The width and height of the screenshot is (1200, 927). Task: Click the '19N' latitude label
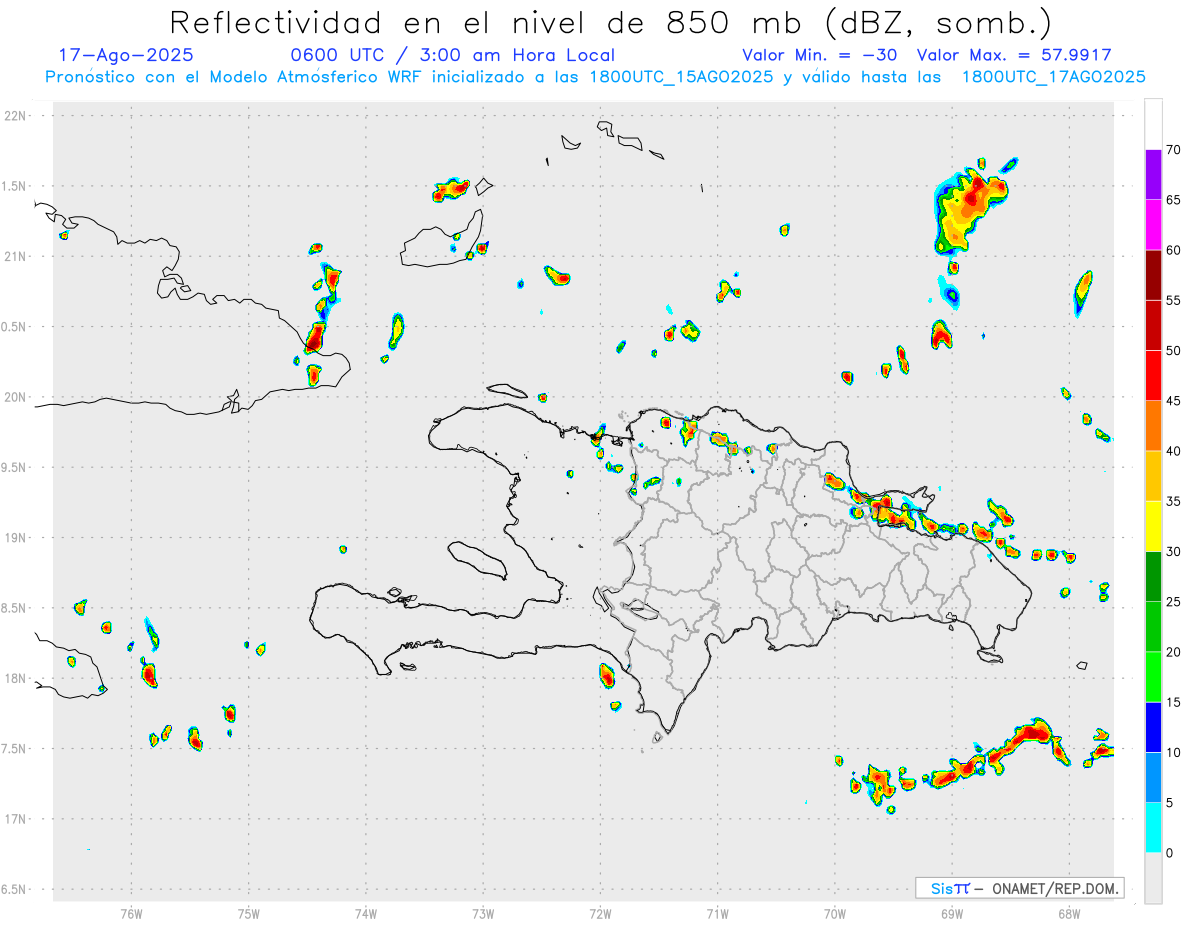(x=17, y=538)
